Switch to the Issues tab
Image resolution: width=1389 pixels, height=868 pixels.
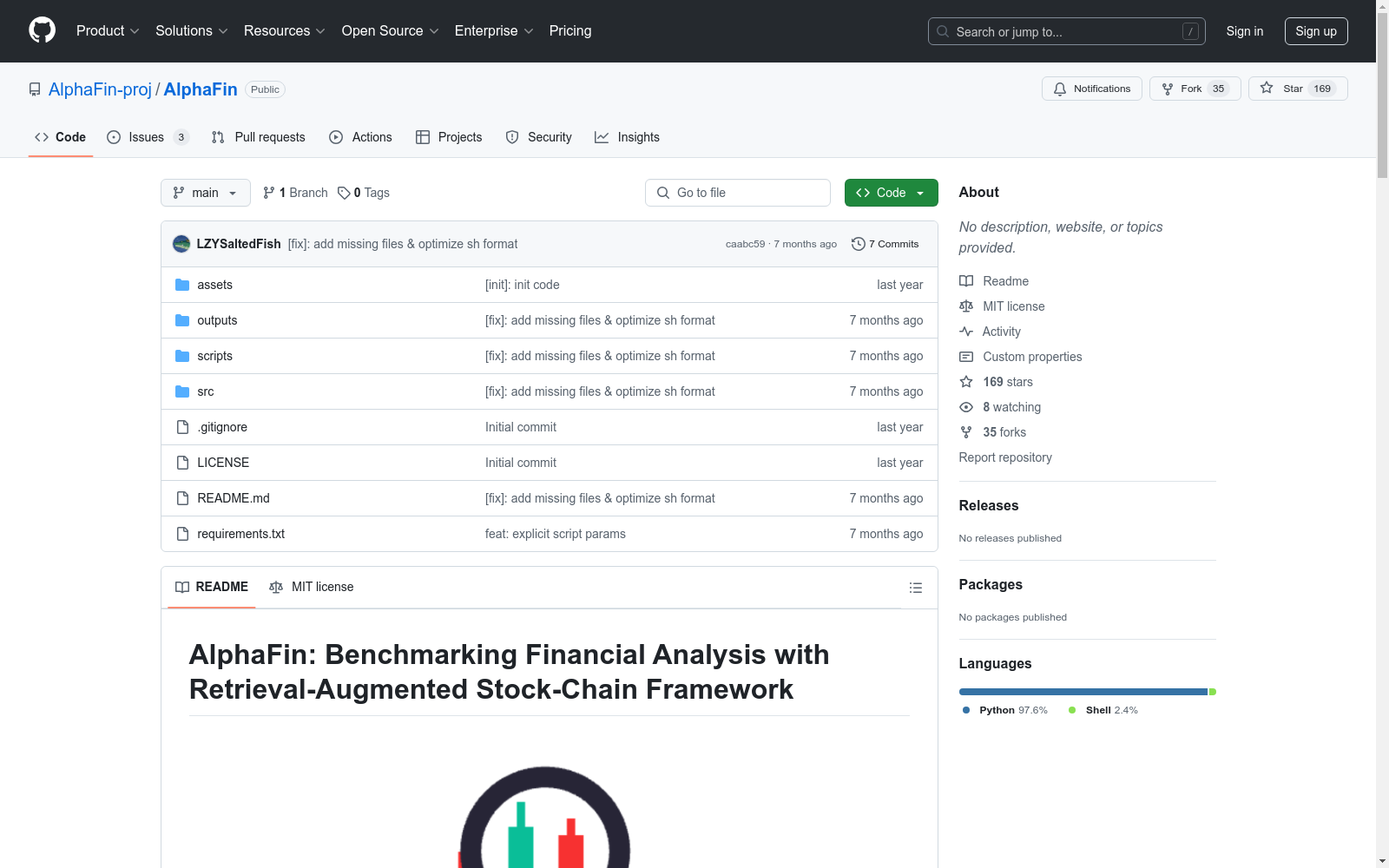coord(148,137)
